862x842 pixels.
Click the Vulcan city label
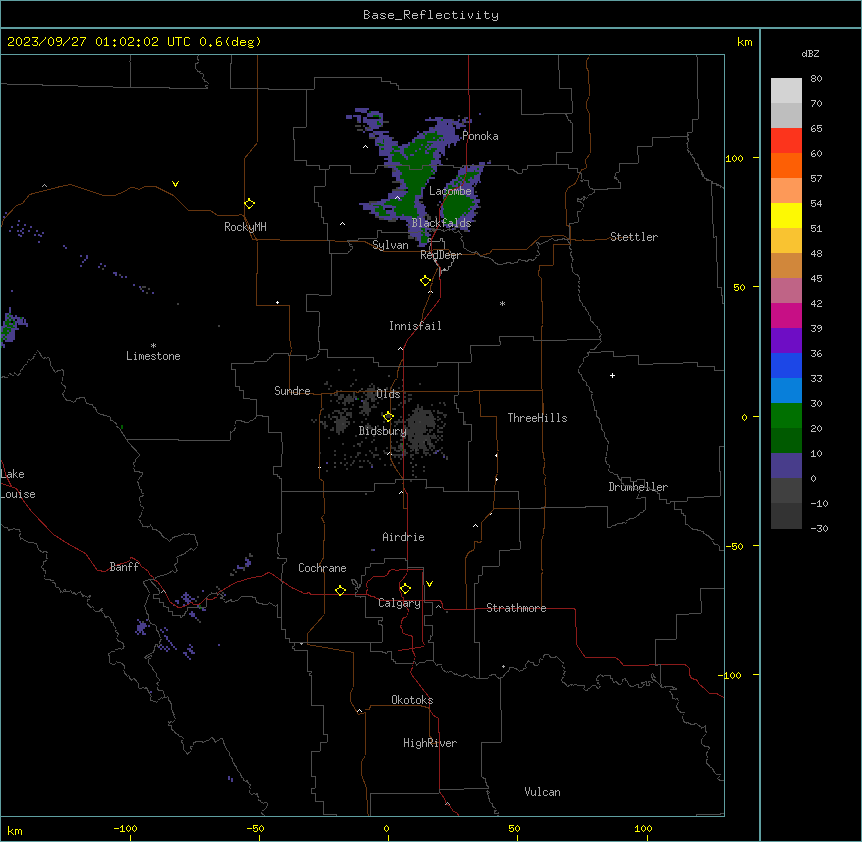click(x=543, y=792)
